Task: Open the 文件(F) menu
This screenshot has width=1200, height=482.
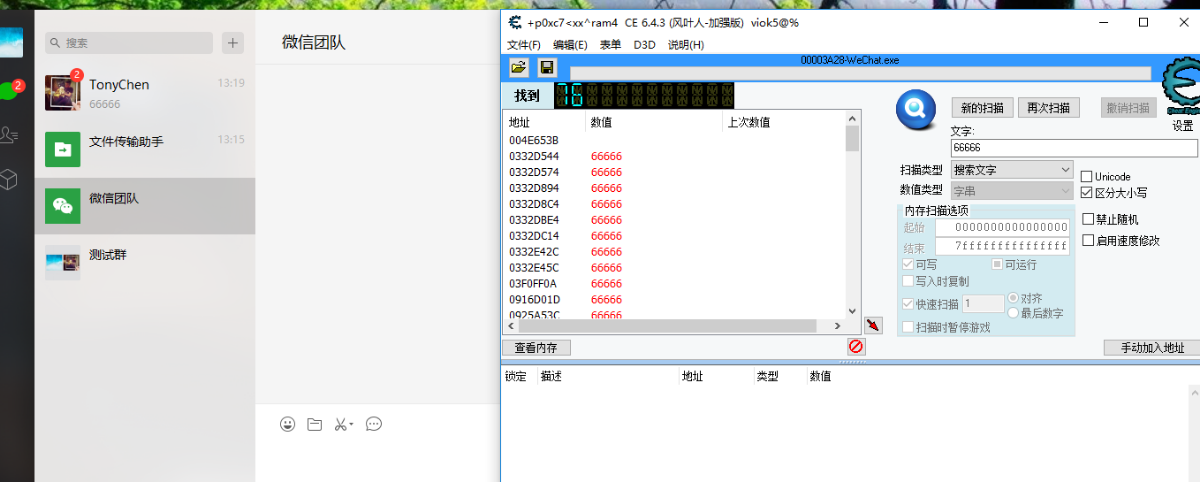Action: pos(524,45)
